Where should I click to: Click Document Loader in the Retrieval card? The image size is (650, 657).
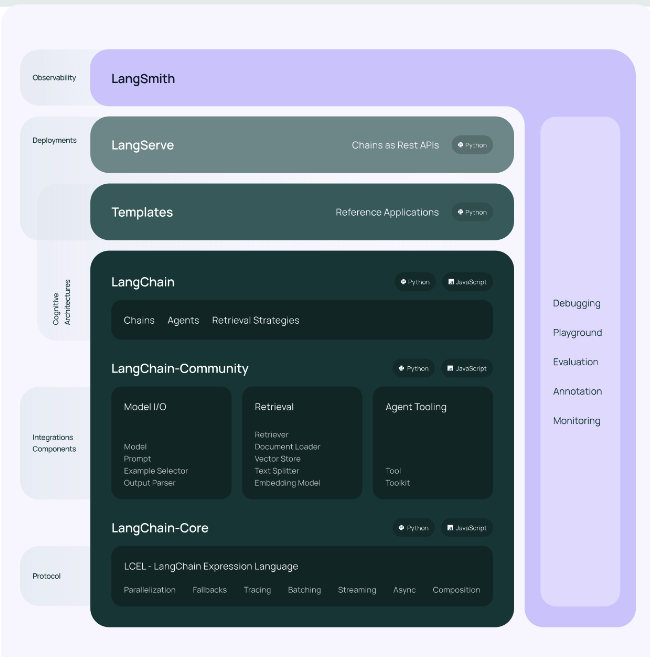(287, 447)
